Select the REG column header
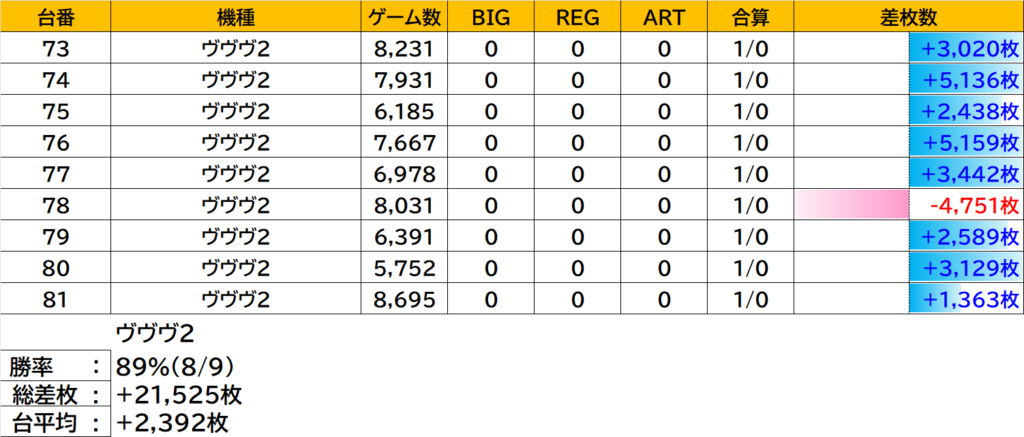Viewport: 1024px width, 437px height. click(x=577, y=17)
